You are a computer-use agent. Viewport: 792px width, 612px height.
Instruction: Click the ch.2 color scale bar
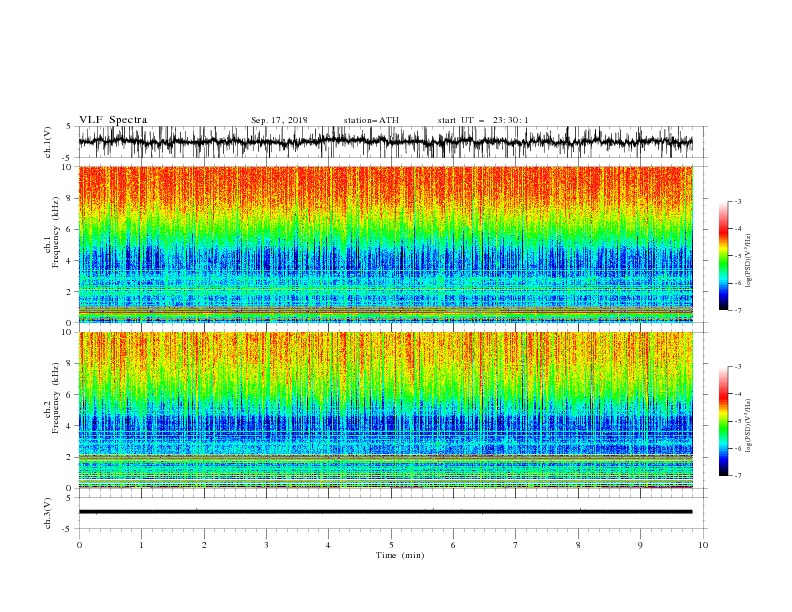click(723, 421)
